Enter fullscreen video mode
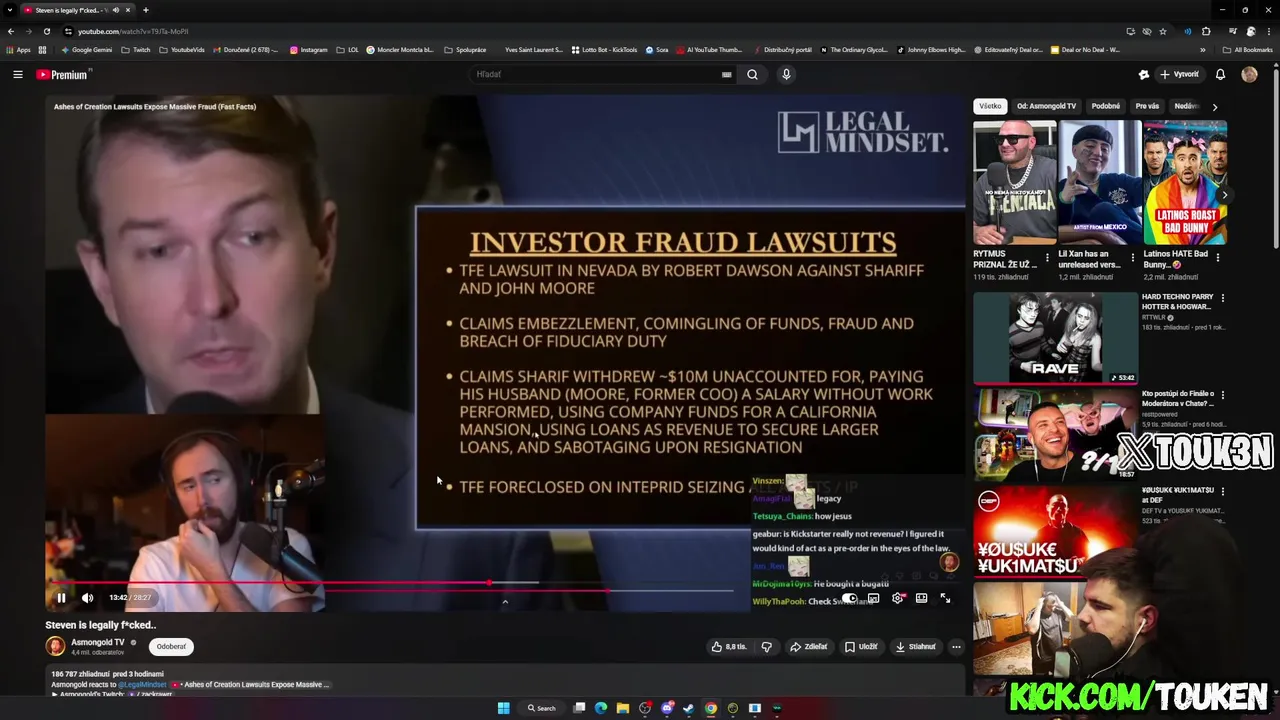The height and width of the screenshot is (720, 1280). (x=945, y=598)
